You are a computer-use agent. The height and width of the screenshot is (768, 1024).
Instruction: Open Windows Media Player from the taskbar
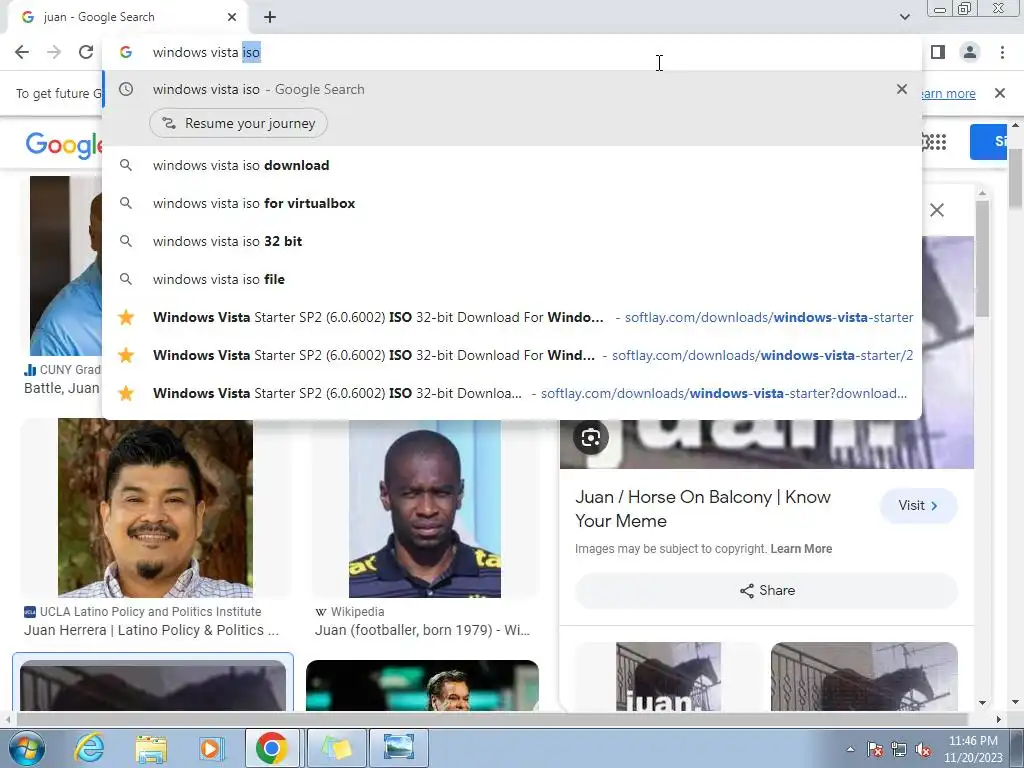[x=211, y=748]
